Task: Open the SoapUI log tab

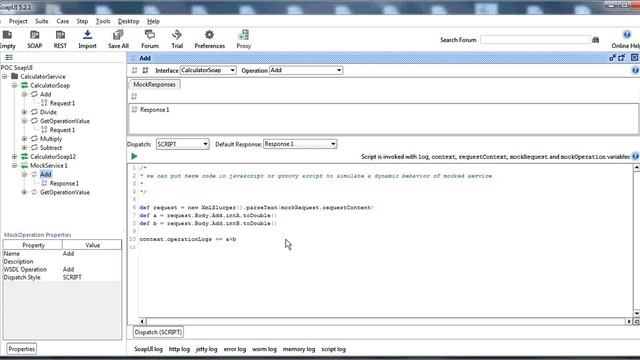Action: (148, 349)
